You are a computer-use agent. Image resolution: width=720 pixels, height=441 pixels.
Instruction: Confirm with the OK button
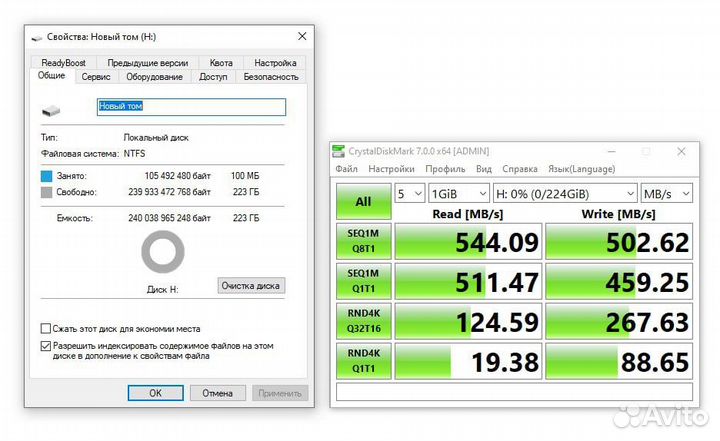155,393
